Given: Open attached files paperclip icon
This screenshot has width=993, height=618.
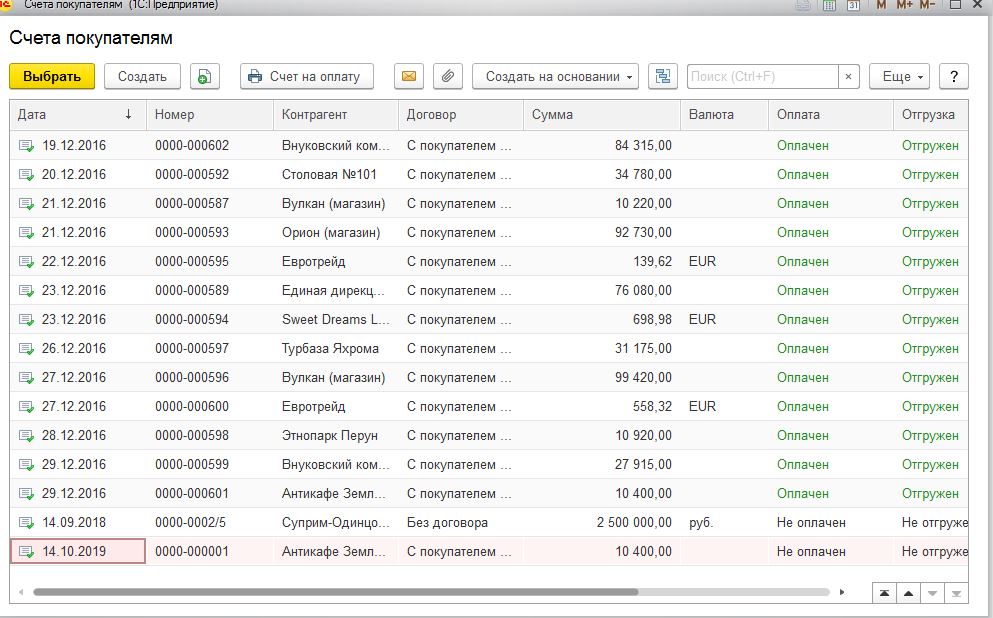Looking at the screenshot, I should (448, 77).
